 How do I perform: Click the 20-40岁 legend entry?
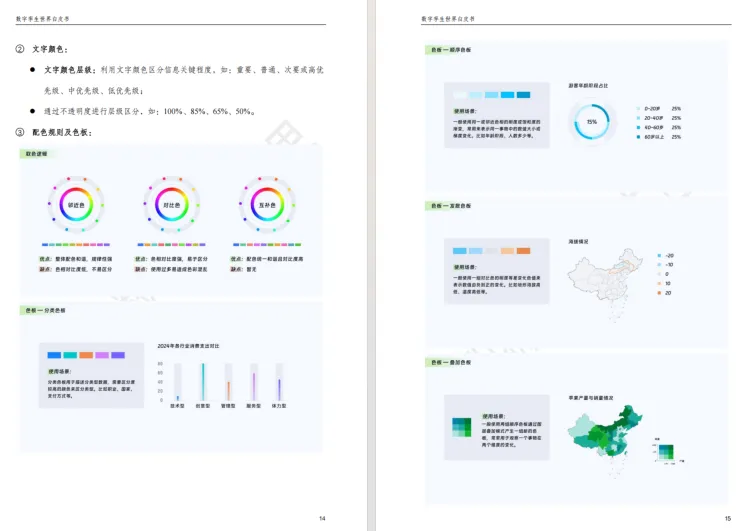(659, 118)
